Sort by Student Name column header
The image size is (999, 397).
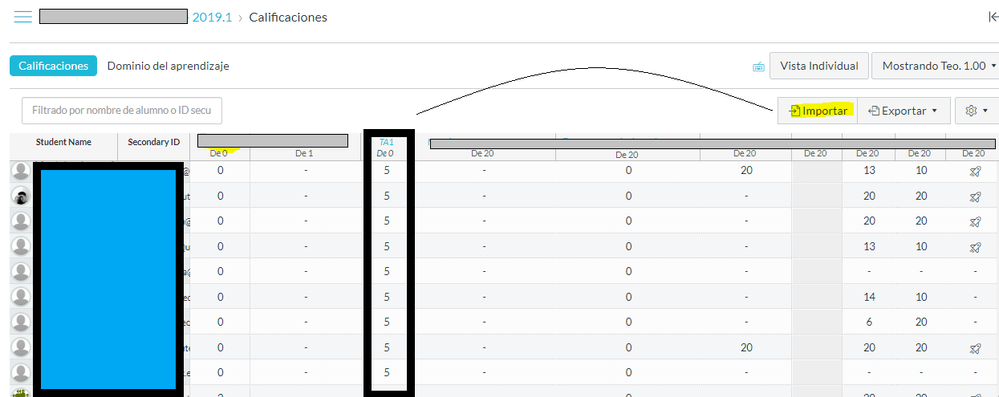point(64,142)
